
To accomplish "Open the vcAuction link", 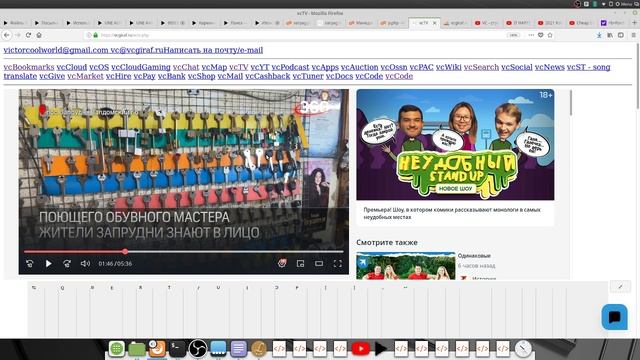I will point(360,67).
